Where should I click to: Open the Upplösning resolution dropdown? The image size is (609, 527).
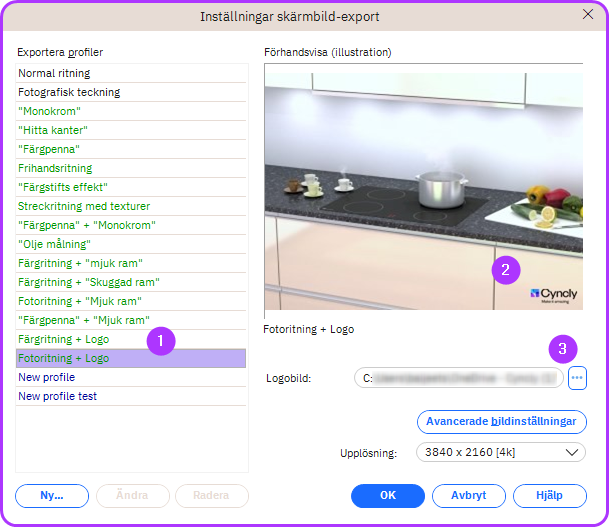coord(501,453)
